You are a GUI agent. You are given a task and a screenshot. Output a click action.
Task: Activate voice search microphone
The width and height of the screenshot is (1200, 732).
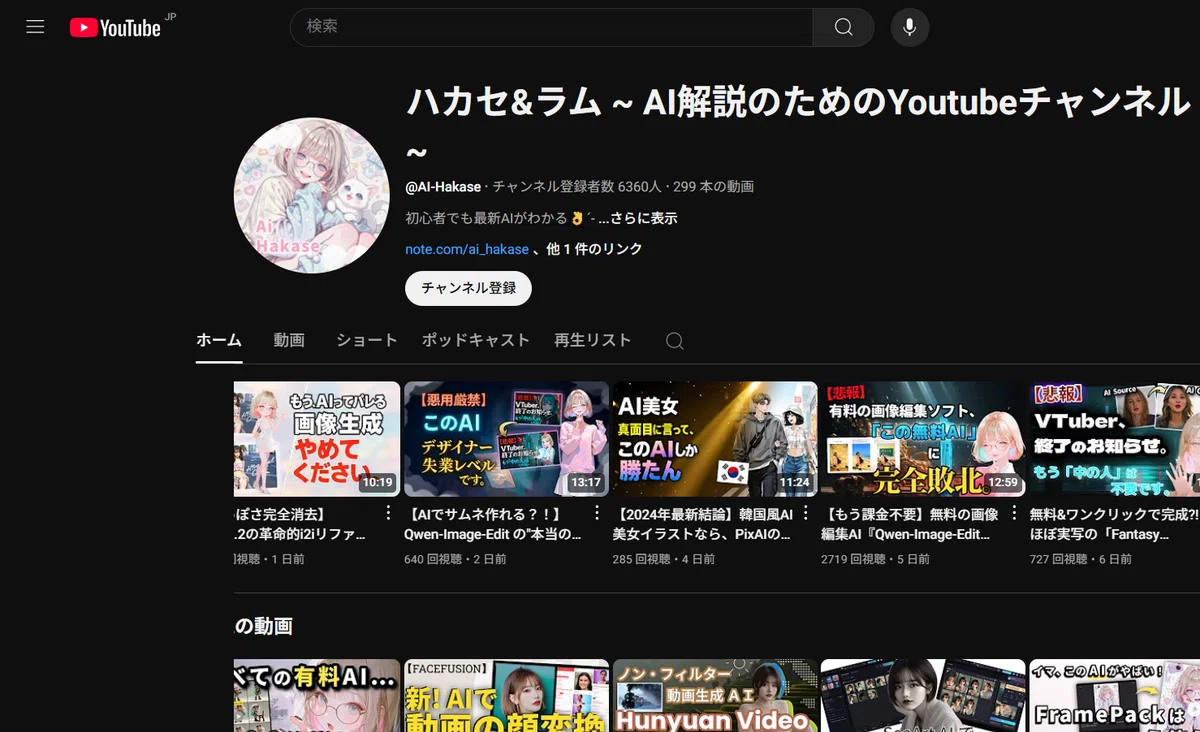(909, 27)
